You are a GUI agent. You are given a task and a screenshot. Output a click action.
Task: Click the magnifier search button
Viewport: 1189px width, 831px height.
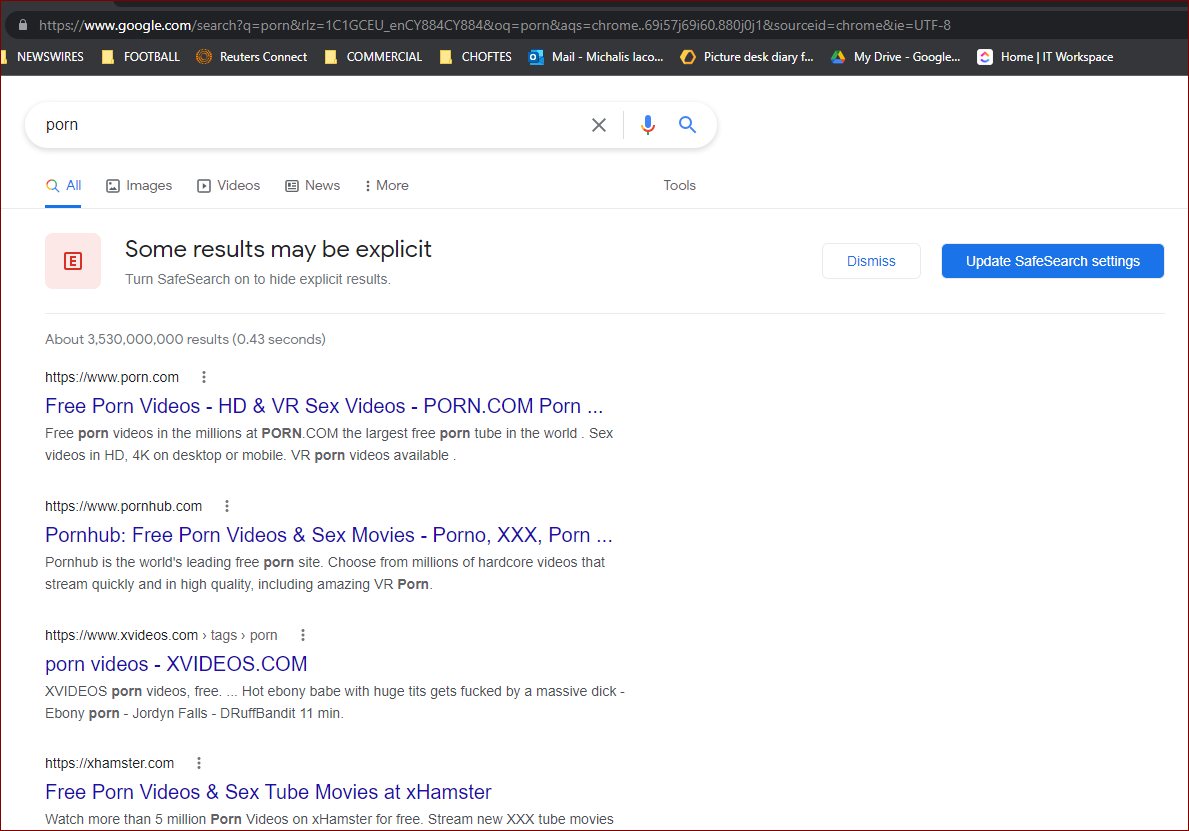(x=687, y=124)
